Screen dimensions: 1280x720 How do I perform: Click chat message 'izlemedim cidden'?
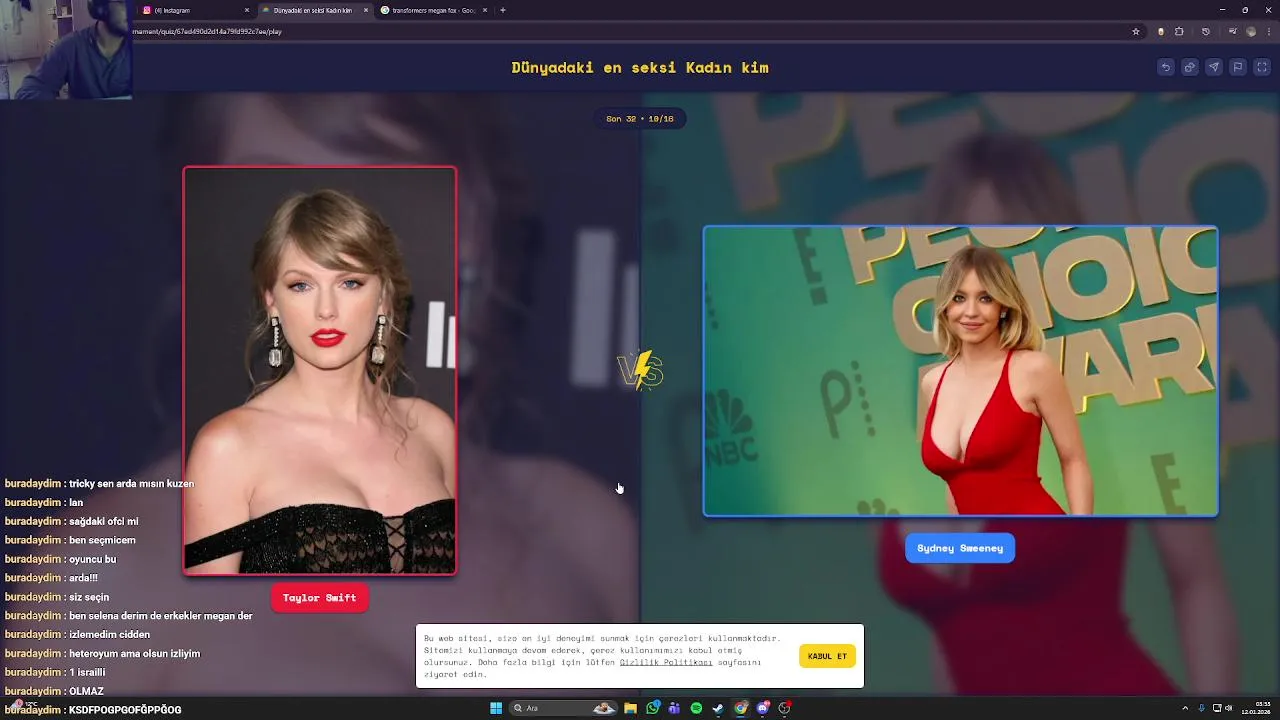pos(109,634)
